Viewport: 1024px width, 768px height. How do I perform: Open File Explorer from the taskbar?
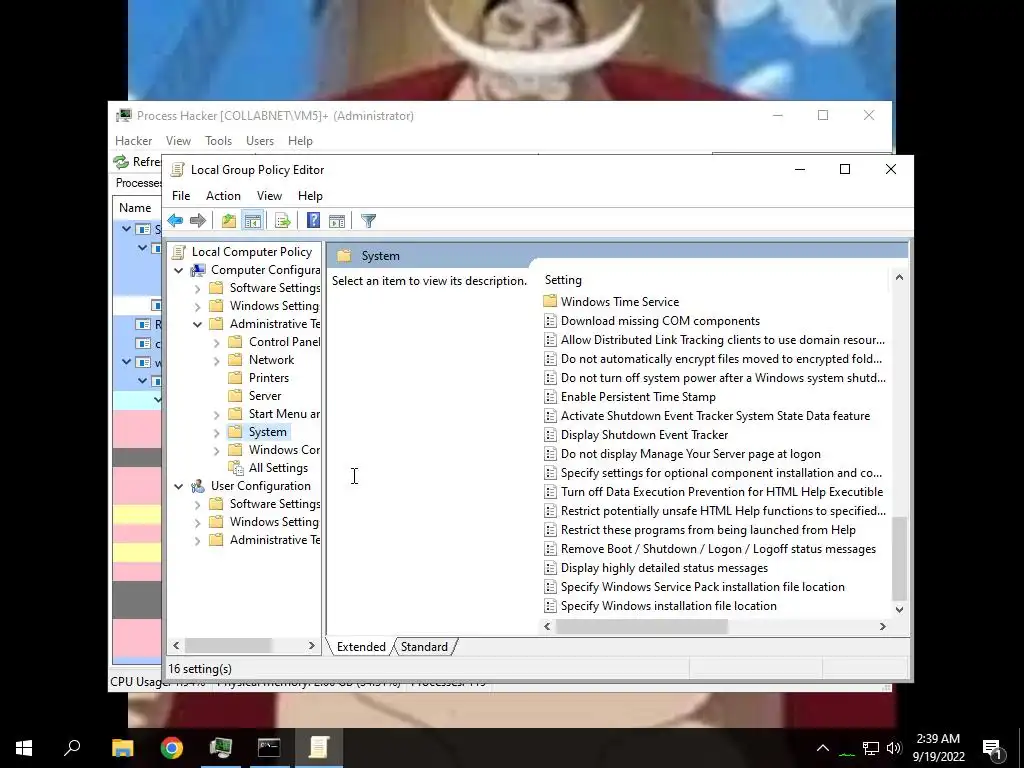coord(122,748)
